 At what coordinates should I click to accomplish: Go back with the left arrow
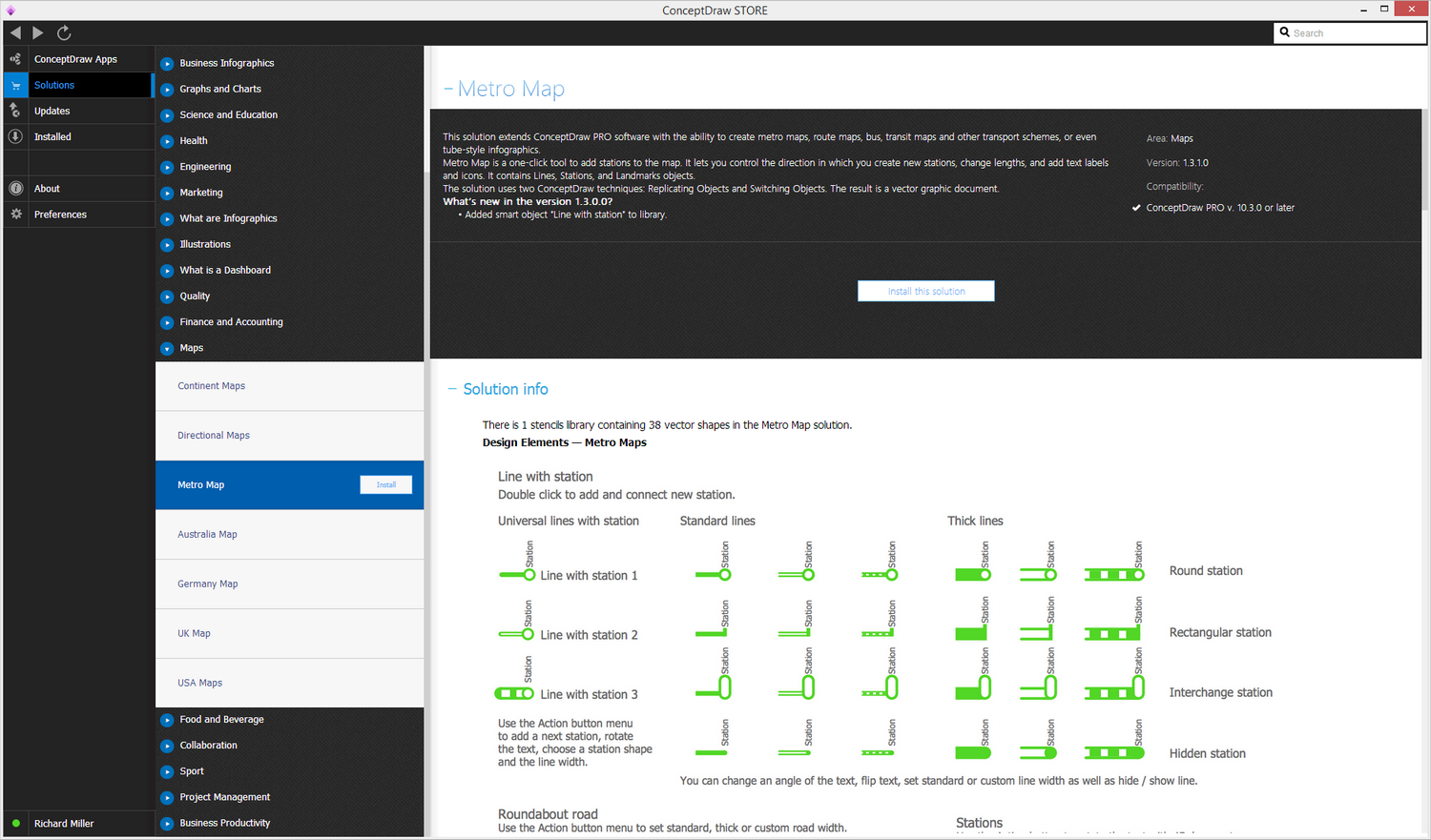point(15,32)
